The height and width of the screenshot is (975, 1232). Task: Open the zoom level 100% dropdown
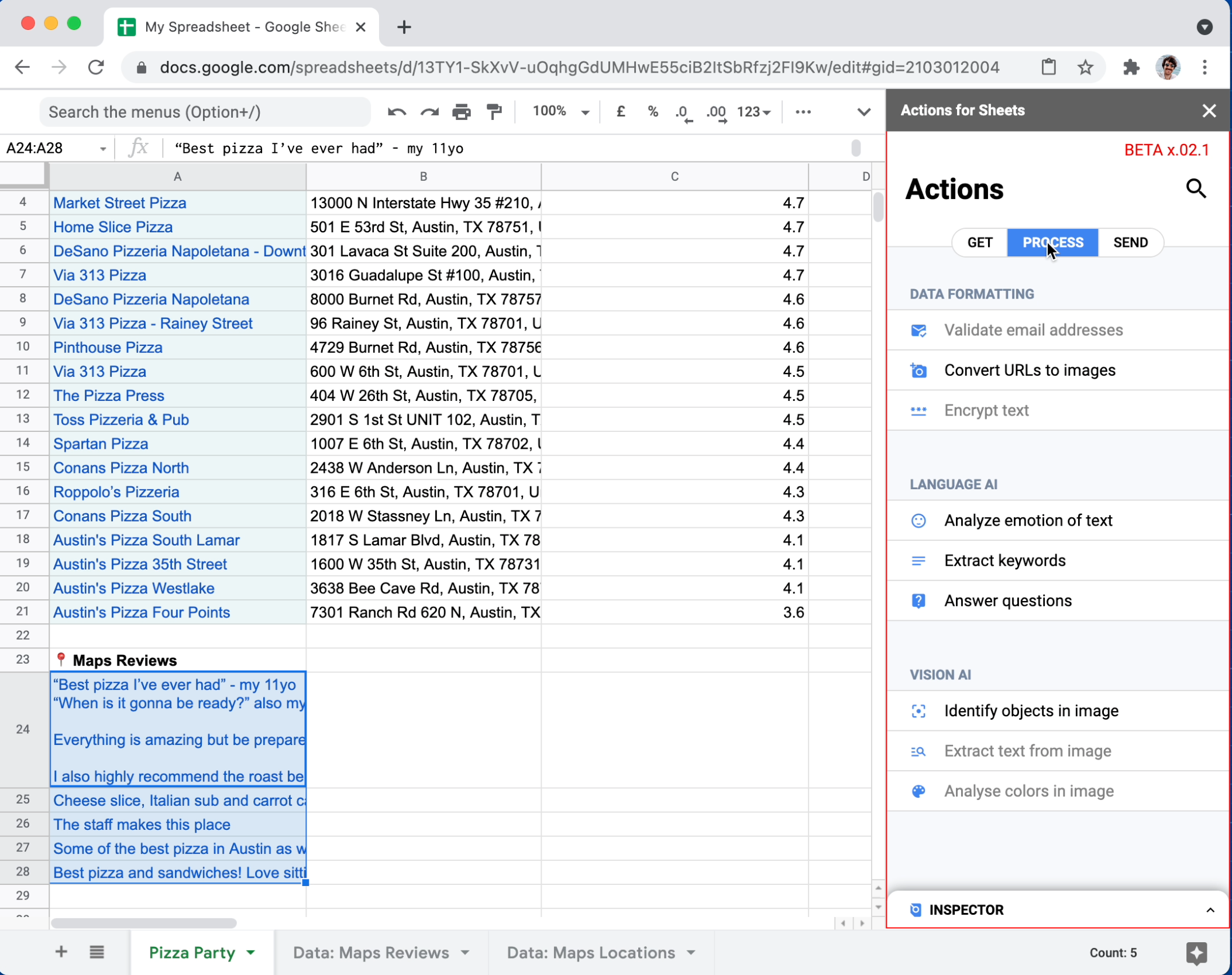click(560, 111)
